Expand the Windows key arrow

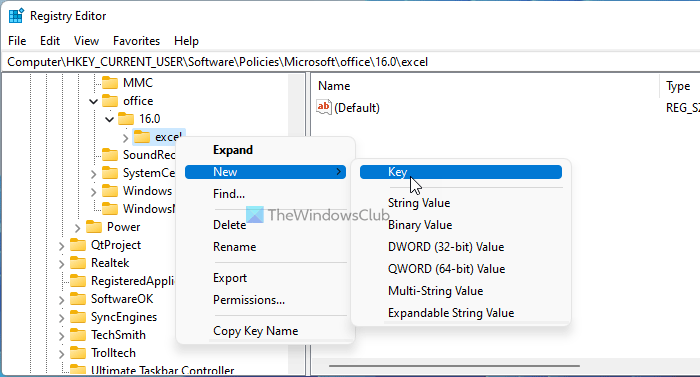click(x=93, y=192)
